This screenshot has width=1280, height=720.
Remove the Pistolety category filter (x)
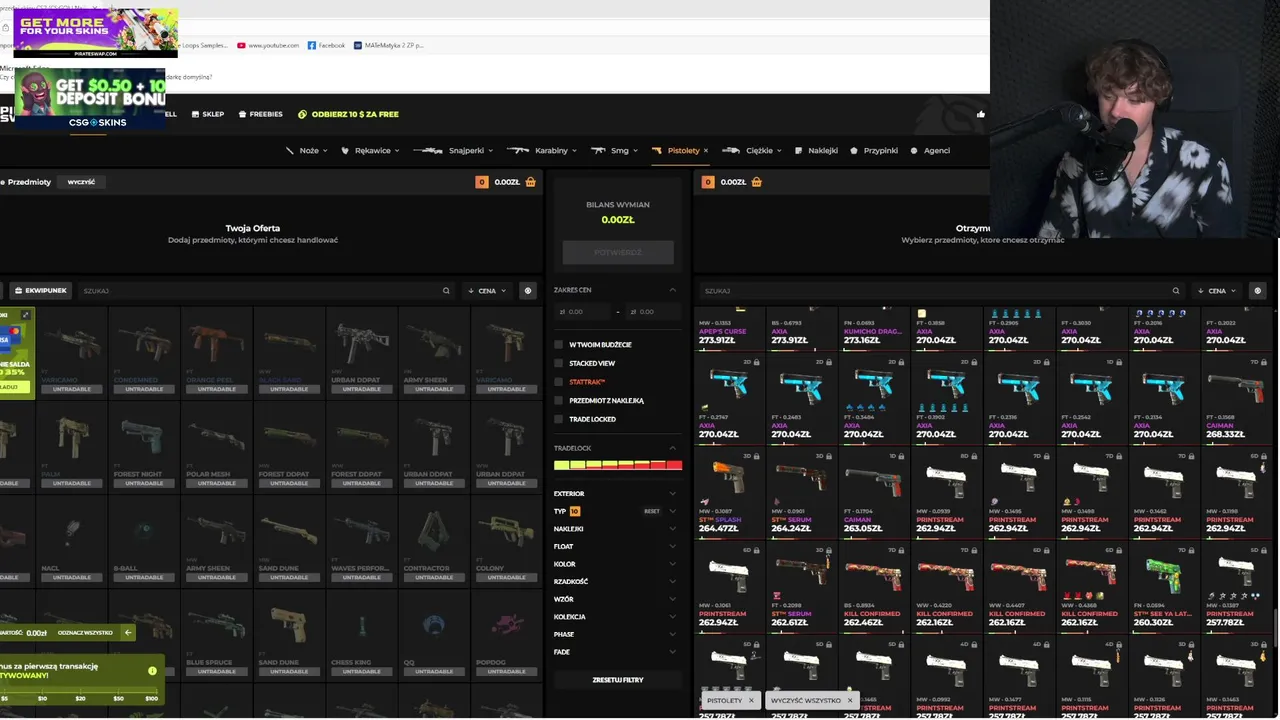coord(706,151)
